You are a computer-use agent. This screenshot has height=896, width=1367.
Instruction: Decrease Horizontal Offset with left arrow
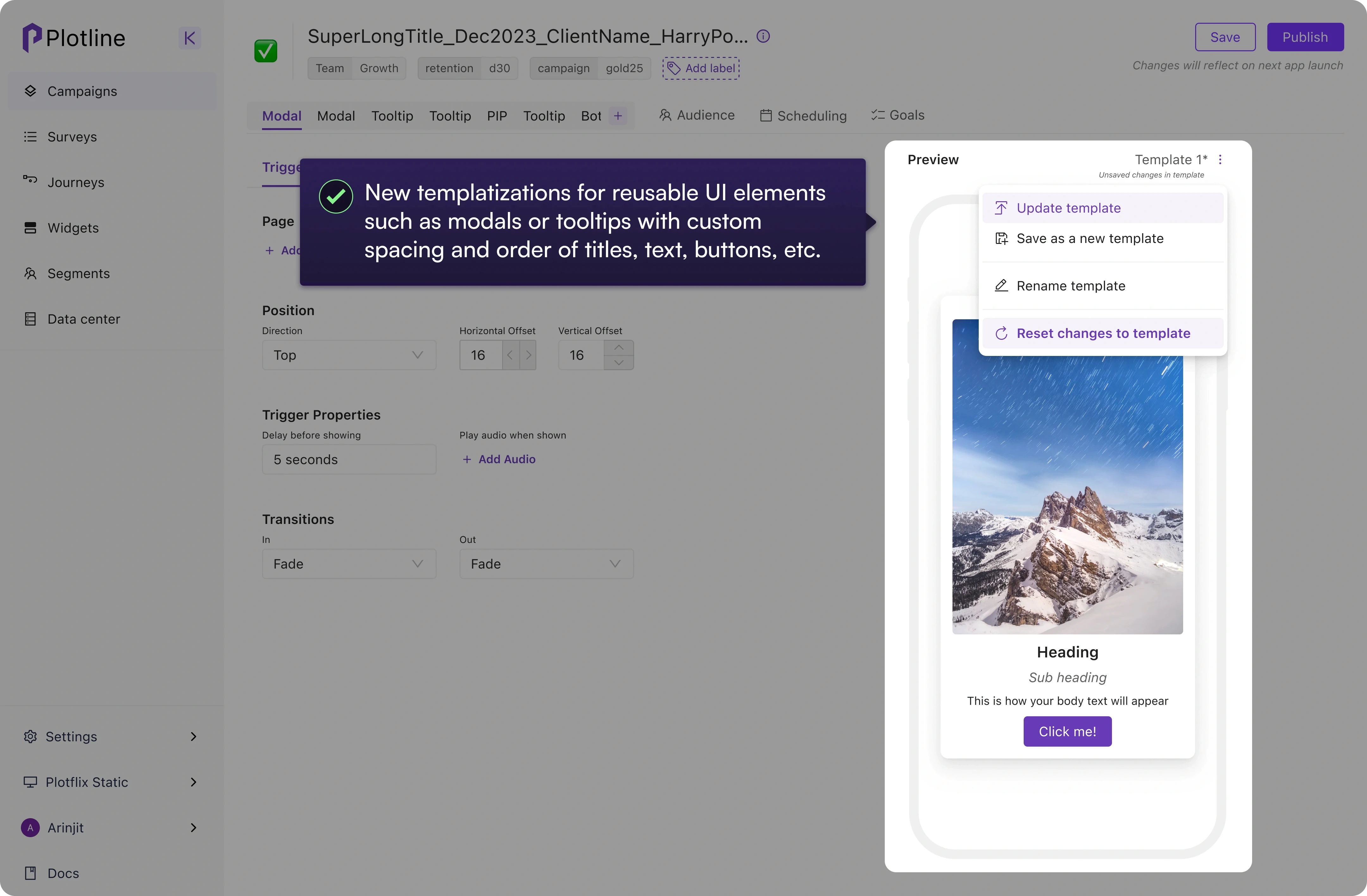(x=510, y=355)
